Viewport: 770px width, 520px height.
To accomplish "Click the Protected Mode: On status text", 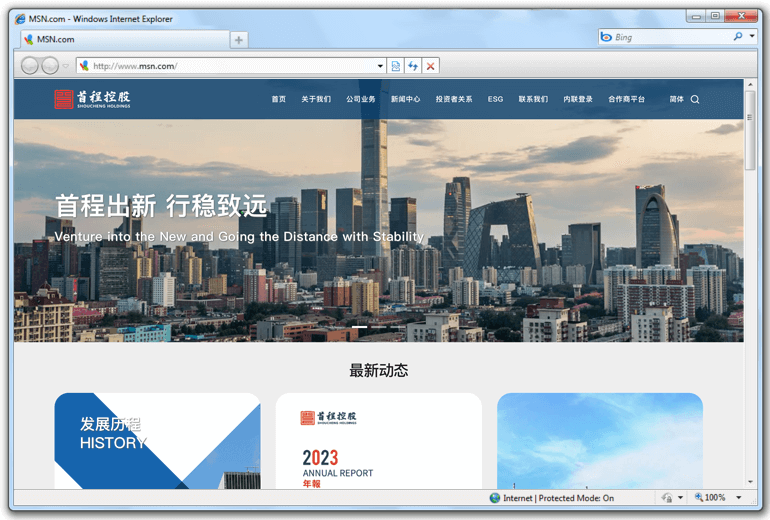I will click(x=577, y=498).
